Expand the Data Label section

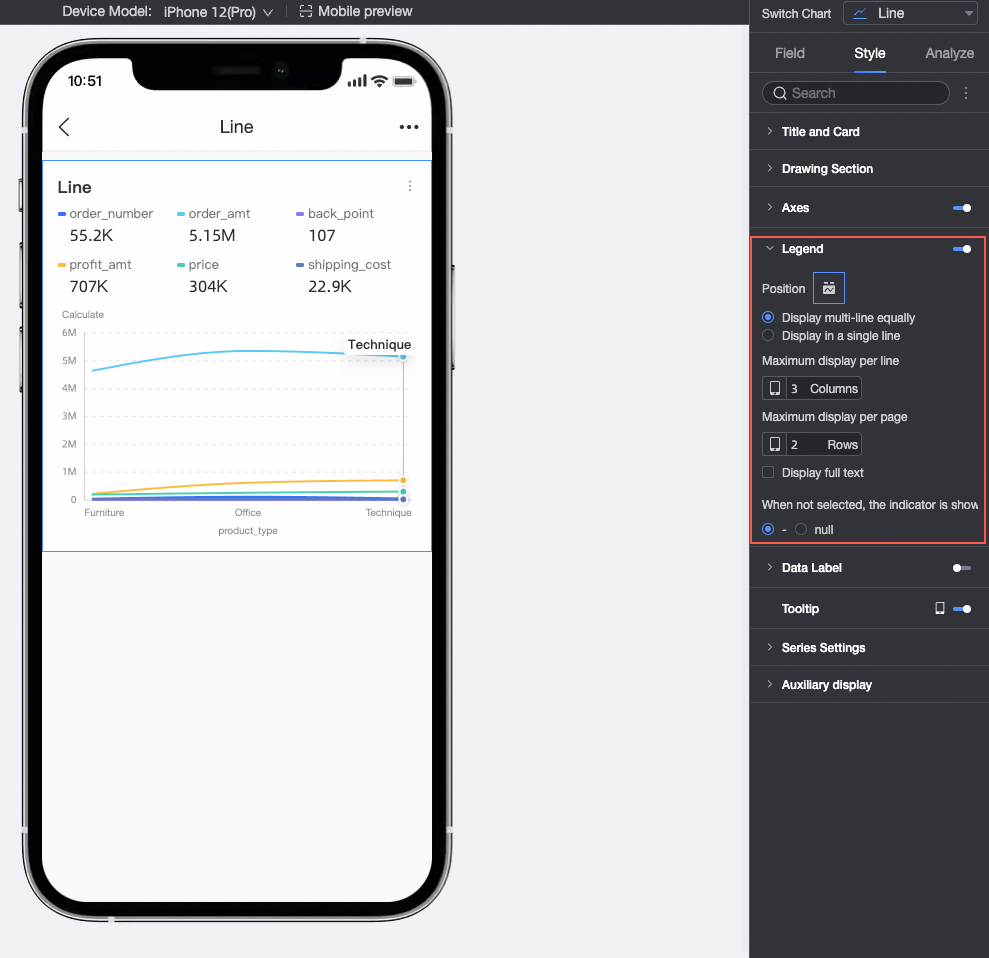pyautogui.click(x=770, y=568)
